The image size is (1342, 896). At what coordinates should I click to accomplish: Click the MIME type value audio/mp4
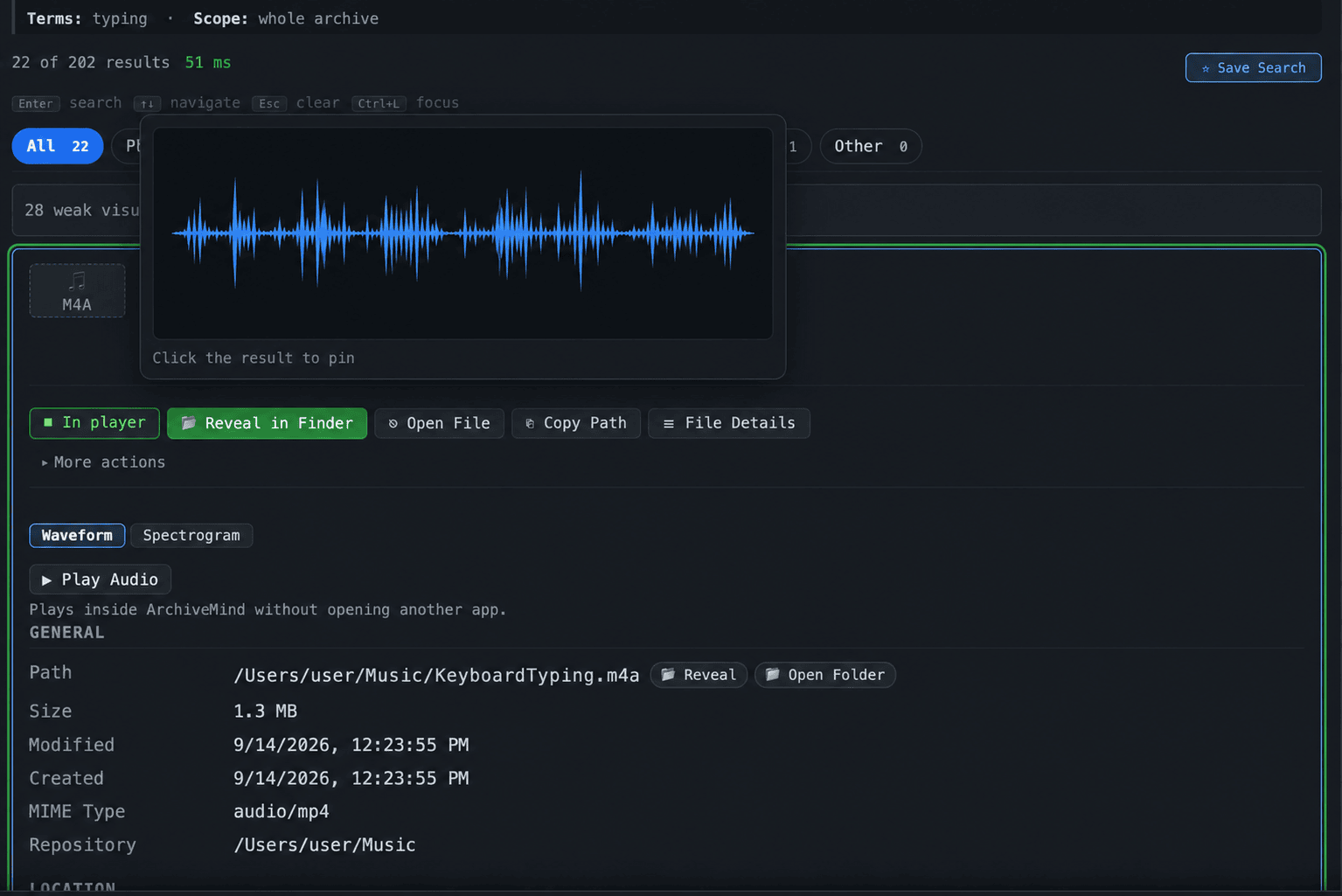[282, 811]
